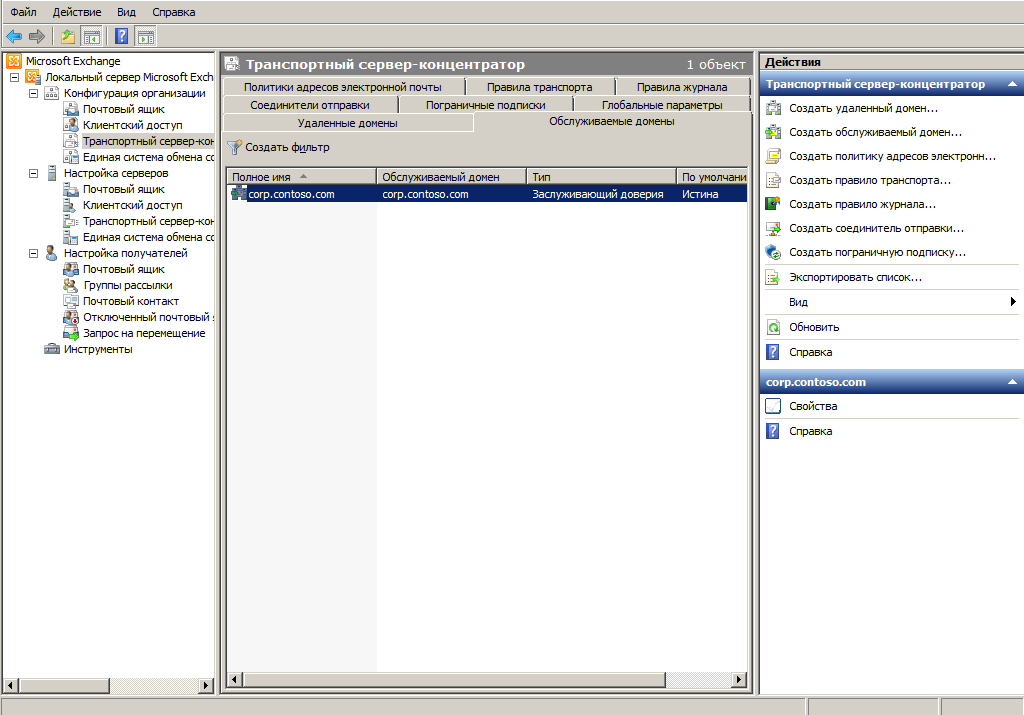This screenshot has height=715, width=1024.
Task: Click the Инструменты toolbox icon
Action: 52,349
